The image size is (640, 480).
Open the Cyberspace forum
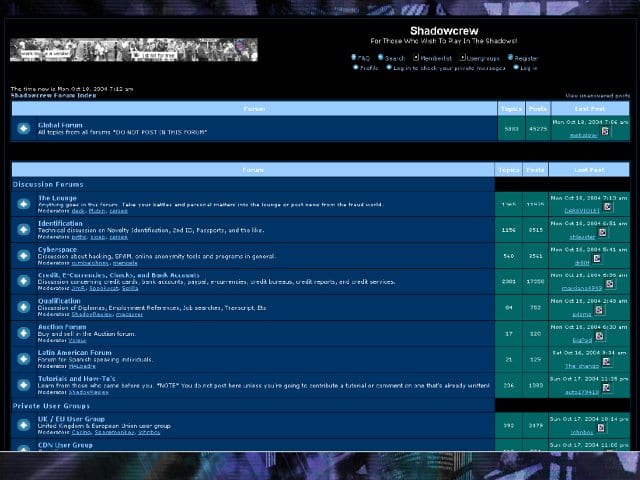[57, 249]
